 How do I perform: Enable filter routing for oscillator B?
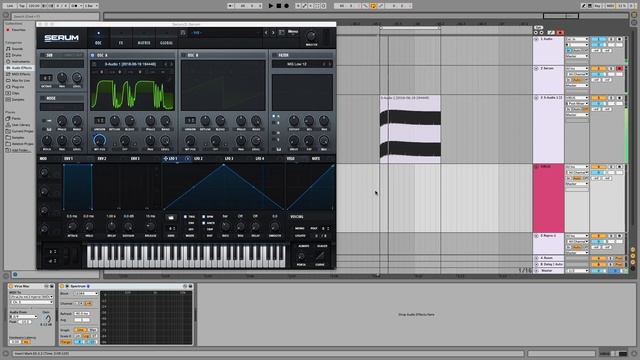pyautogui.click(x=274, y=122)
